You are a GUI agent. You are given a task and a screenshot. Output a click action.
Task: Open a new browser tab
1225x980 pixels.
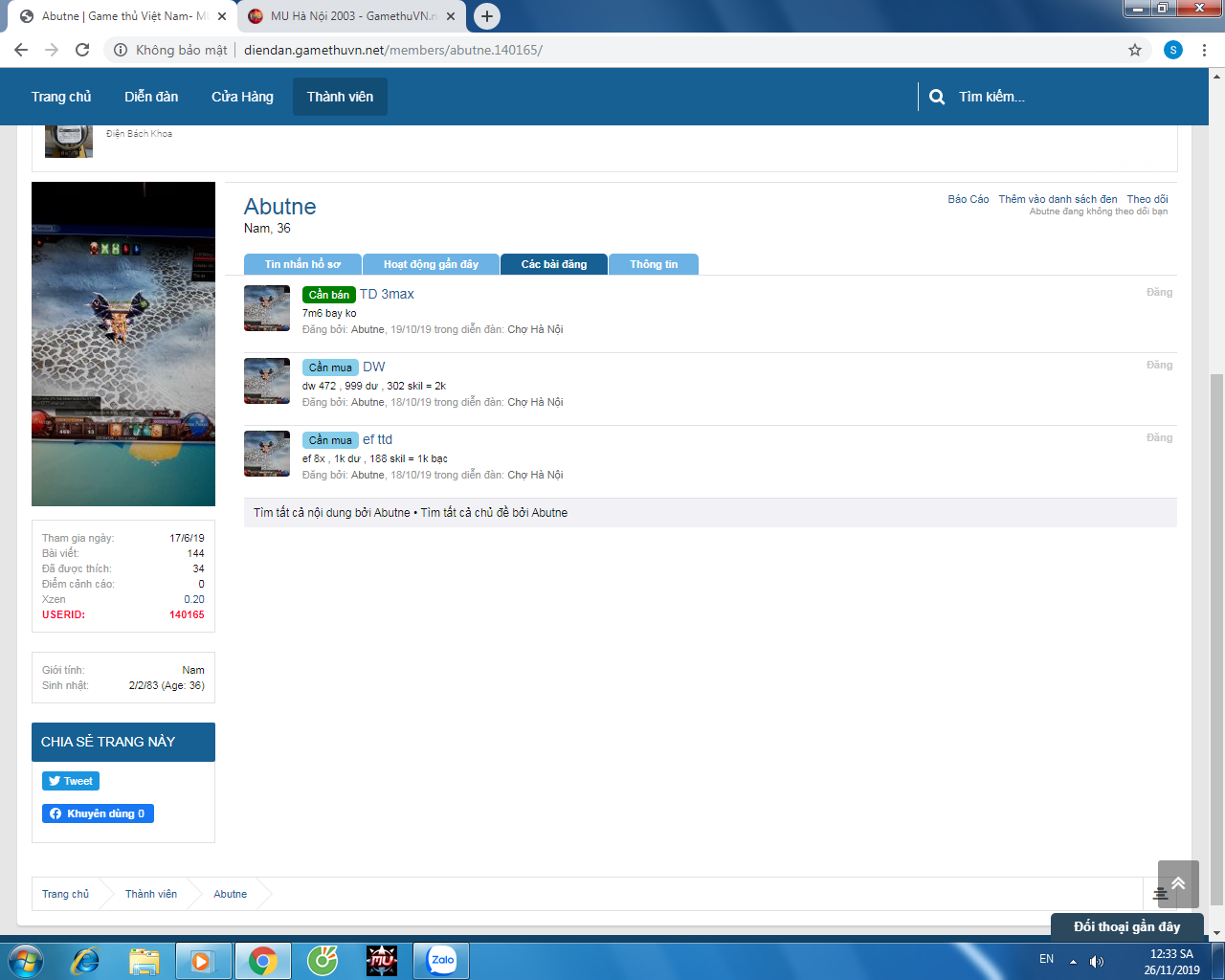pos(487,16)
